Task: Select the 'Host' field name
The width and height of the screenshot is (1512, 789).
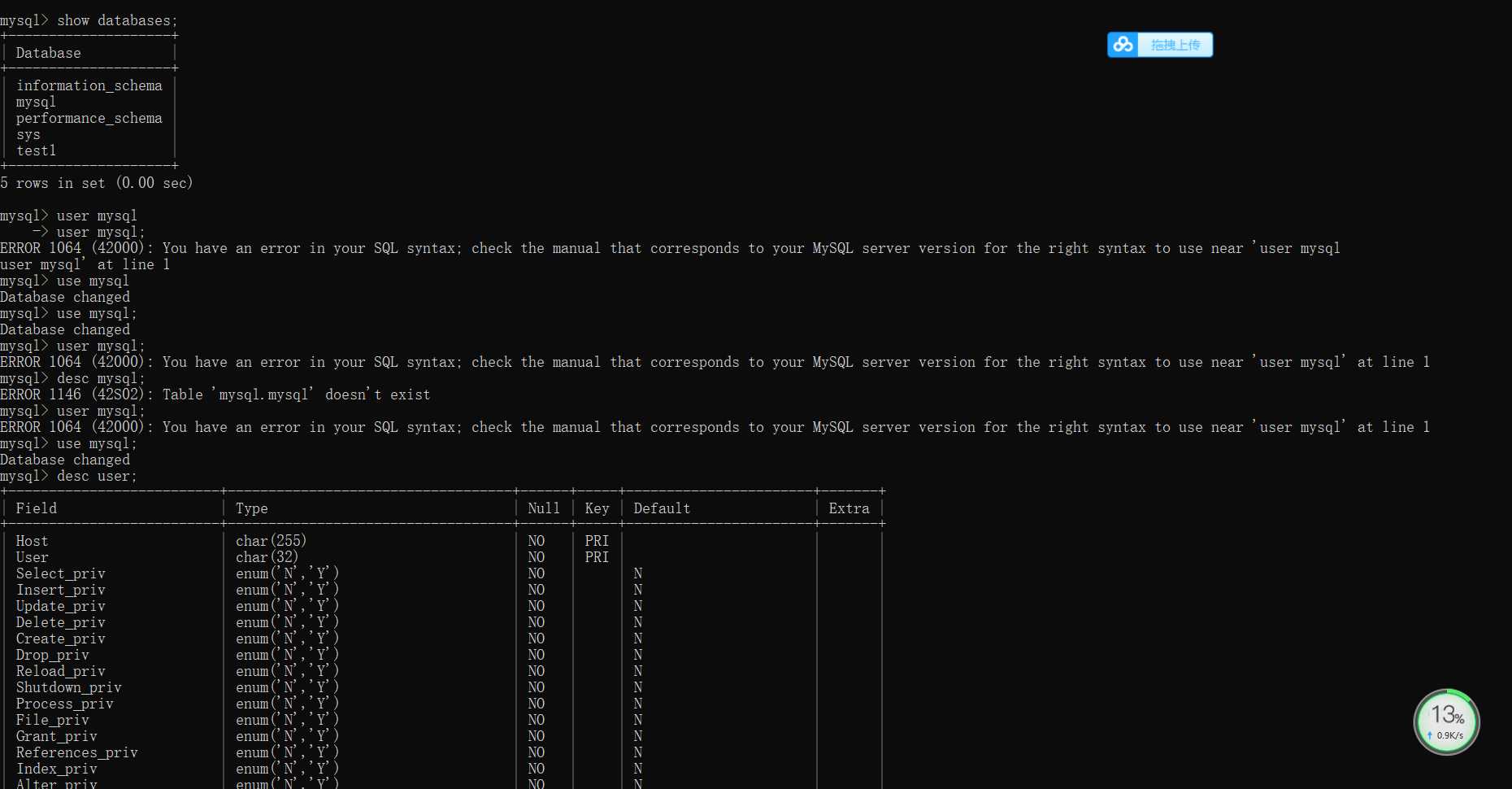Action: (x=33, y=541)
